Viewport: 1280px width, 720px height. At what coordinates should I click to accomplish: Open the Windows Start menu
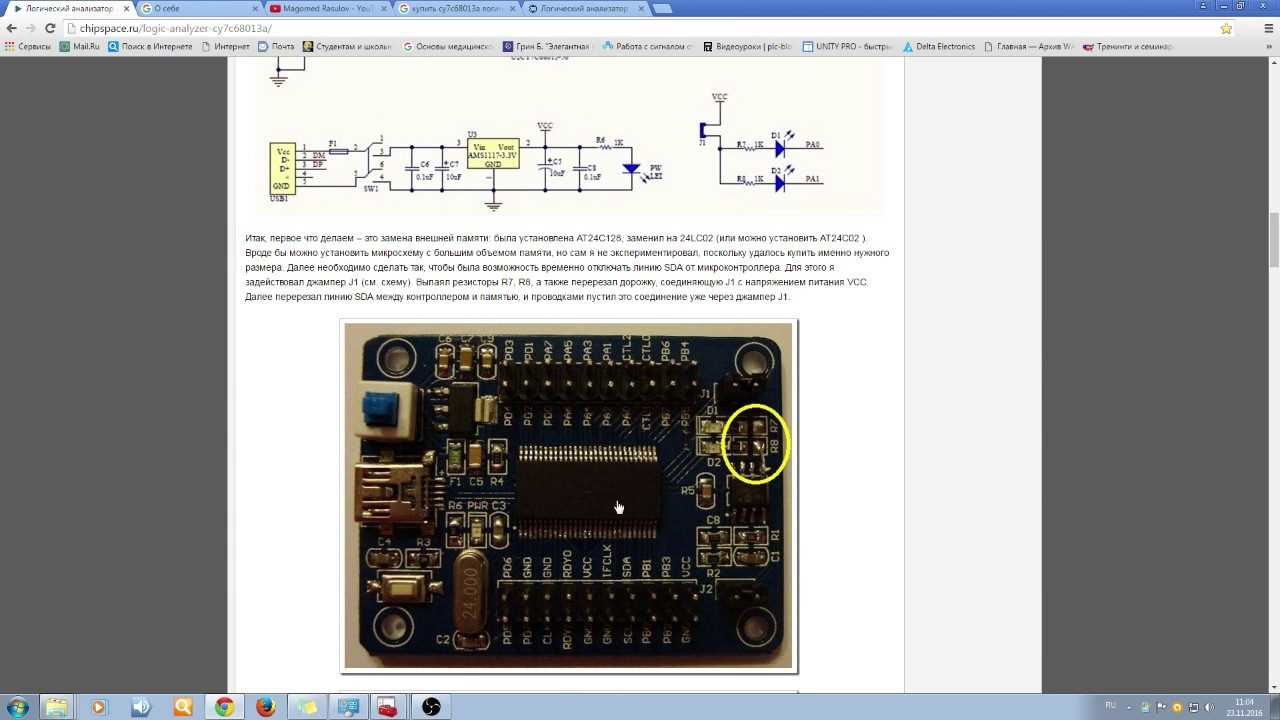pos(17,707)
